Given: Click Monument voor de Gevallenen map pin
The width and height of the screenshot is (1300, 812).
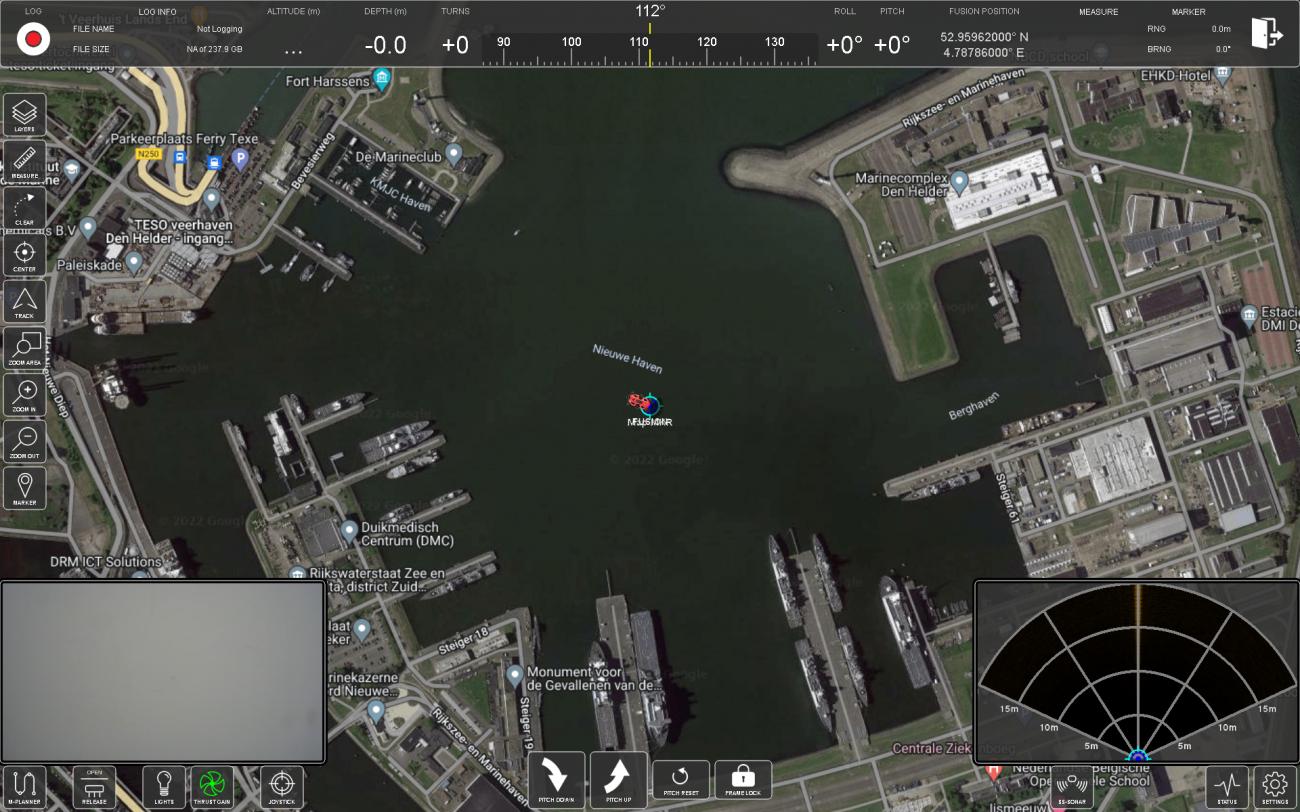Looking at the screenshot, I should pyautogui.click(x=515, y=676).
